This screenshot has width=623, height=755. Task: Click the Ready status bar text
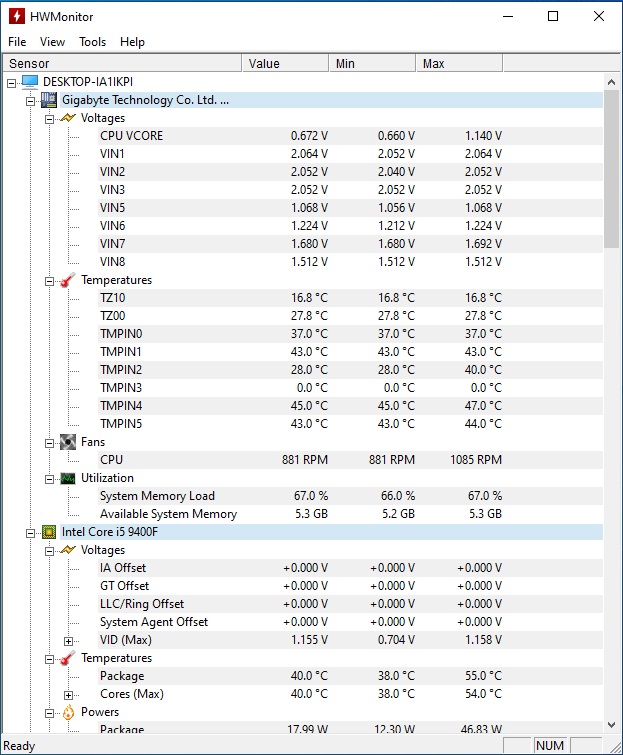pos(19,746)
